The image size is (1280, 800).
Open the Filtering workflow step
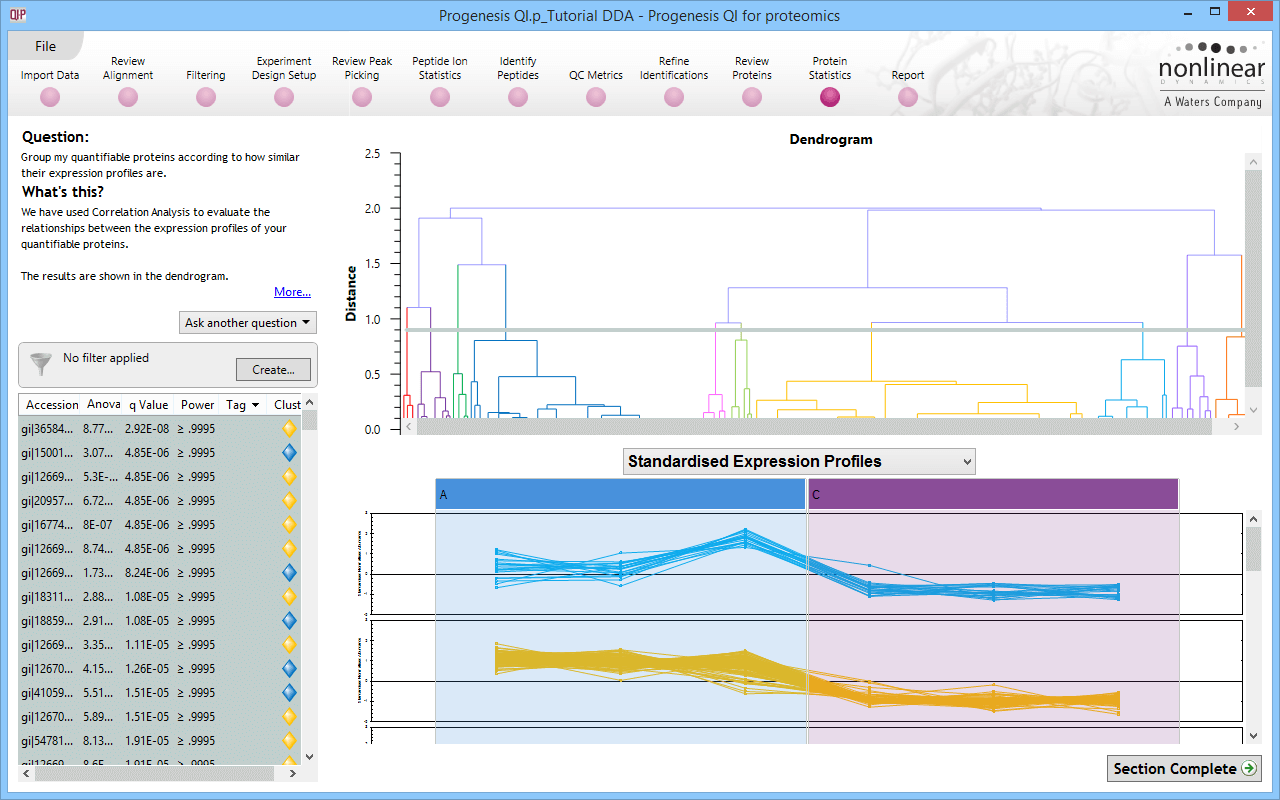coord(206,97)
